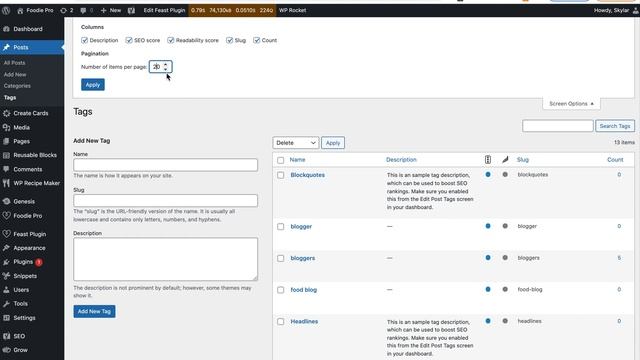Sort tags by Name column

pos(298,160)
